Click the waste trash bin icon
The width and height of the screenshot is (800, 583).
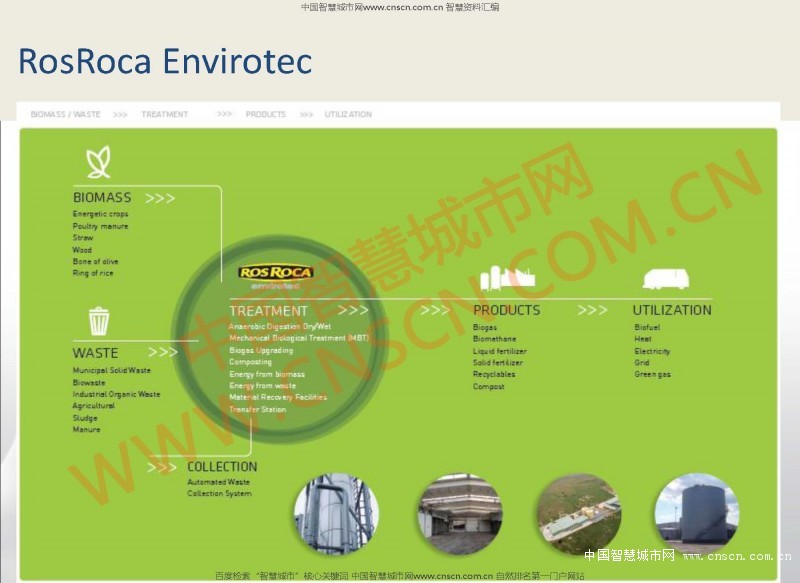[99, 321]
